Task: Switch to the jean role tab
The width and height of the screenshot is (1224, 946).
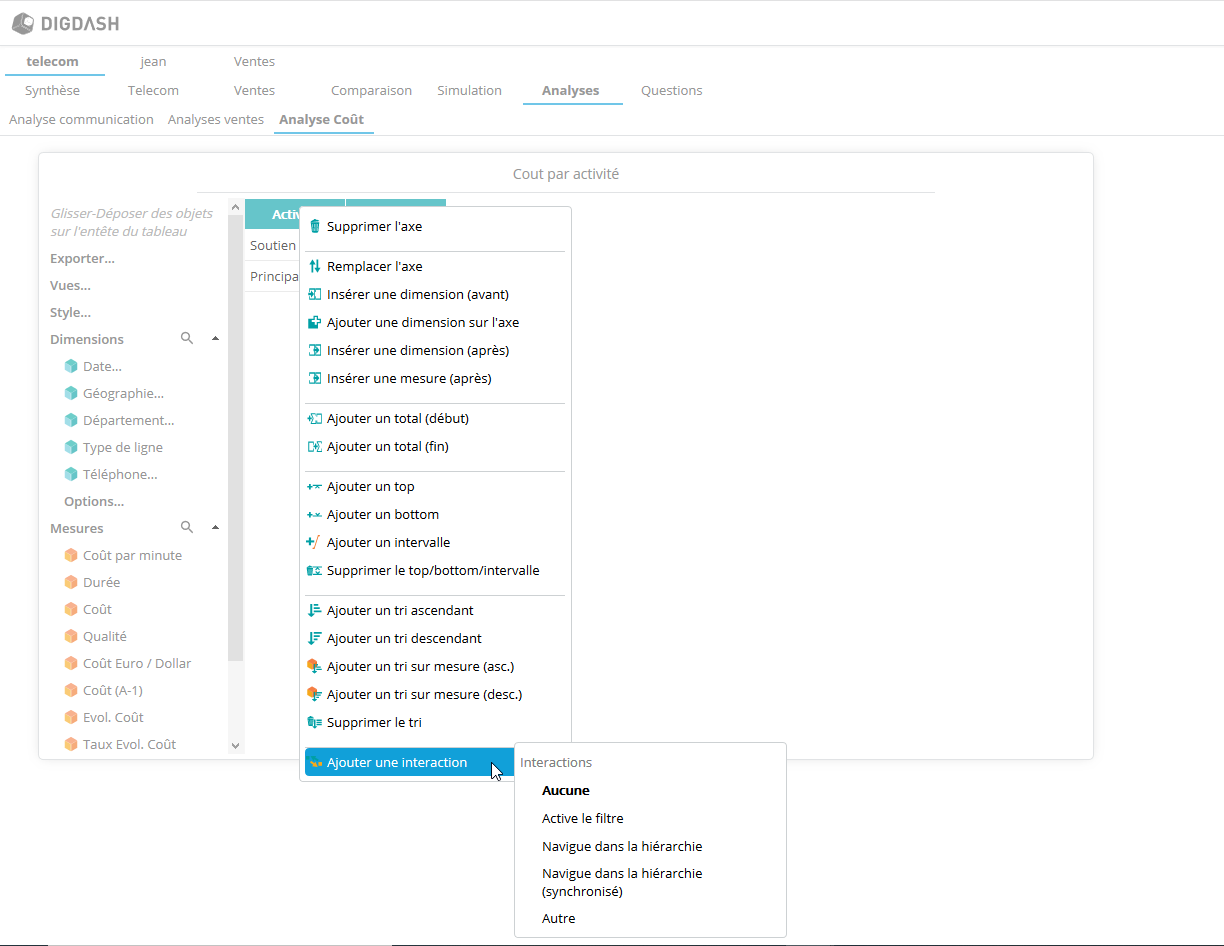Action: pos(153,61)
